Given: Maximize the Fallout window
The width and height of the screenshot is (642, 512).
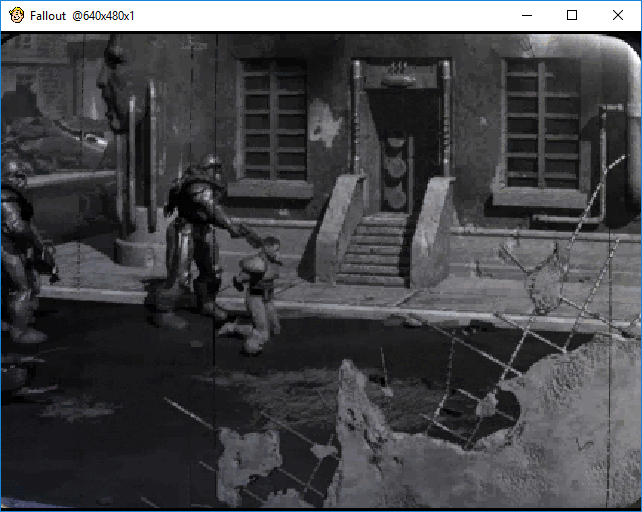Looking at the screenshot, I should [x=572, y=16].
